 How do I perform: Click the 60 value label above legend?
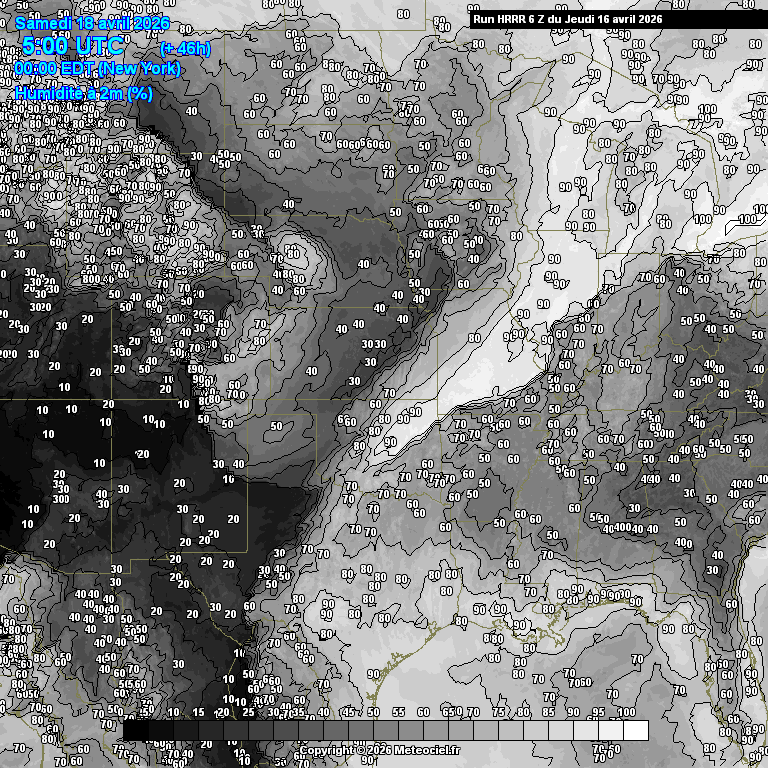point(423,713)
